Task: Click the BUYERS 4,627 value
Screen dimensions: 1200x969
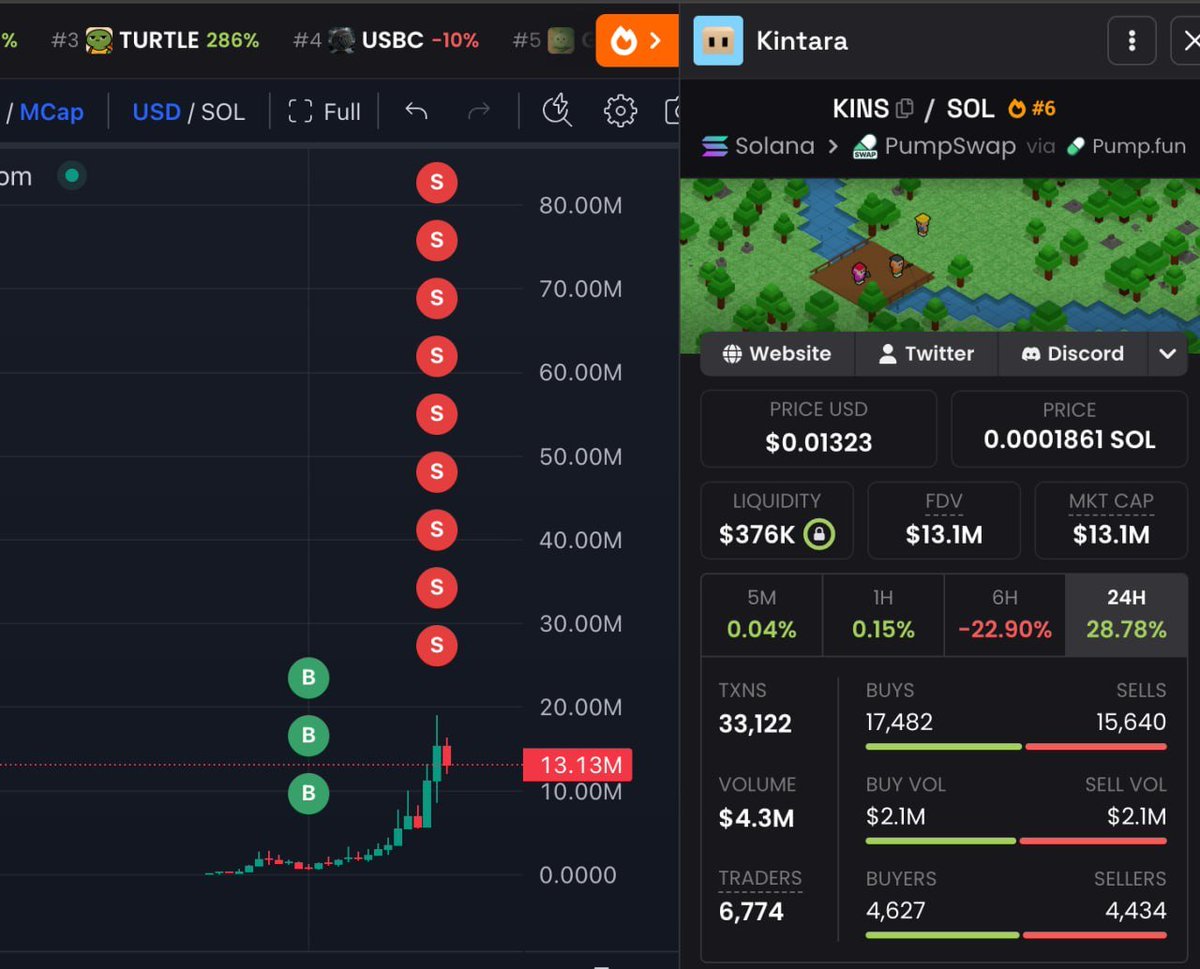Action: [x=895, y=911]
